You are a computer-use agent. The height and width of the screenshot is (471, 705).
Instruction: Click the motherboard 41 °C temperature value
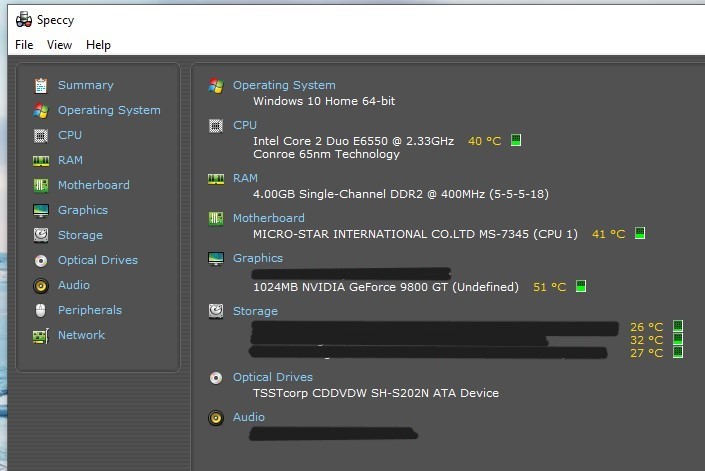pyautogui.click(x=609, y=234)
